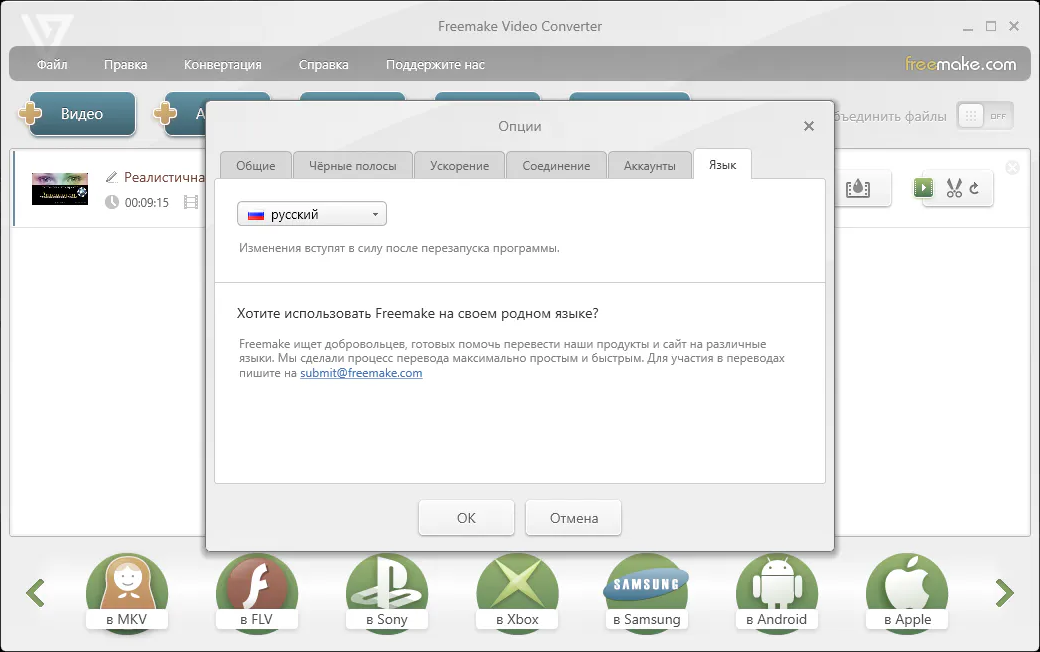Click the Russian flag in language box
The height and width of the screenshot is (652, 1040).
click(255, 215)
